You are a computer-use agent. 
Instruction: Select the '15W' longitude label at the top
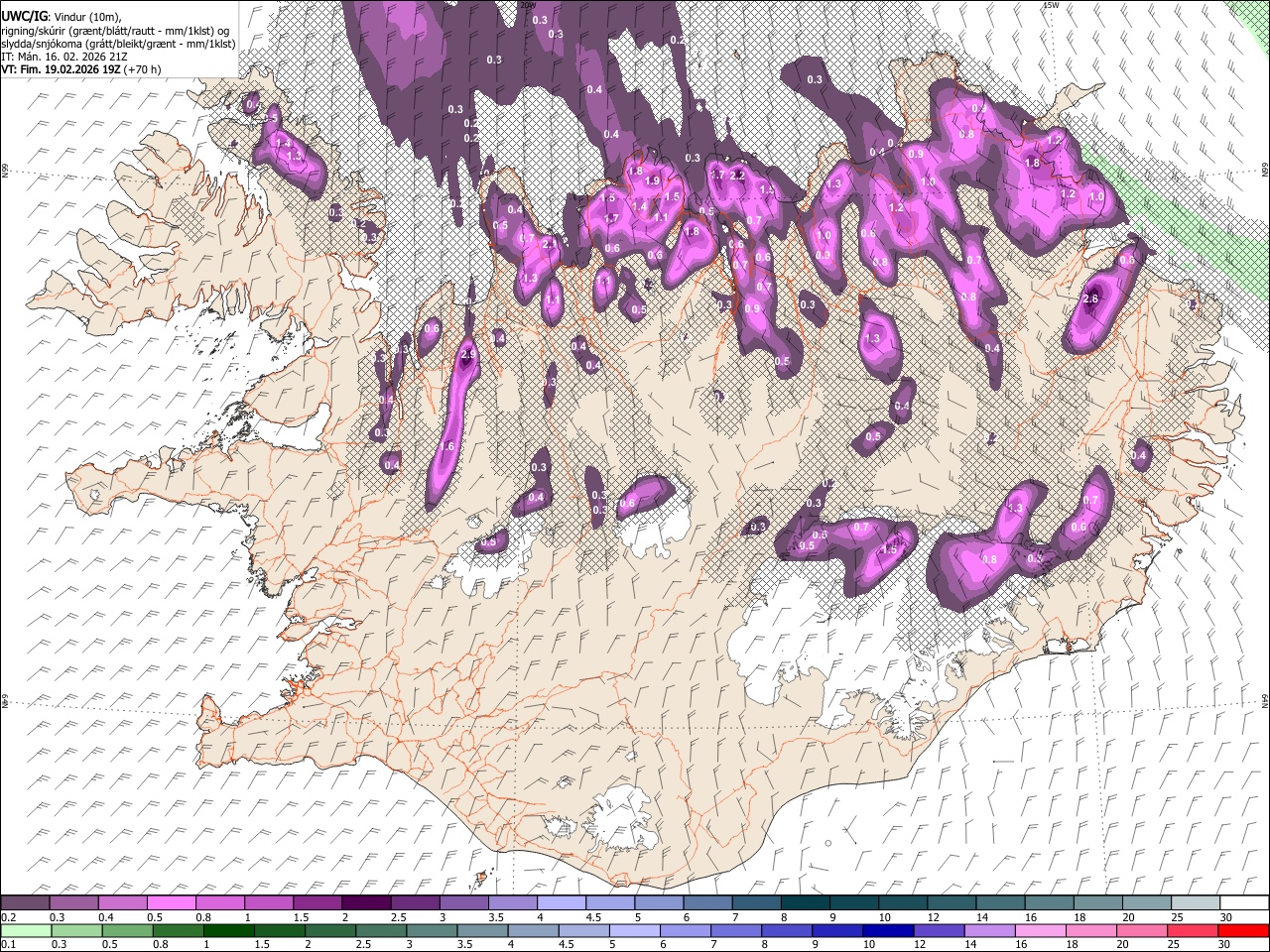tap(1051, 5)
